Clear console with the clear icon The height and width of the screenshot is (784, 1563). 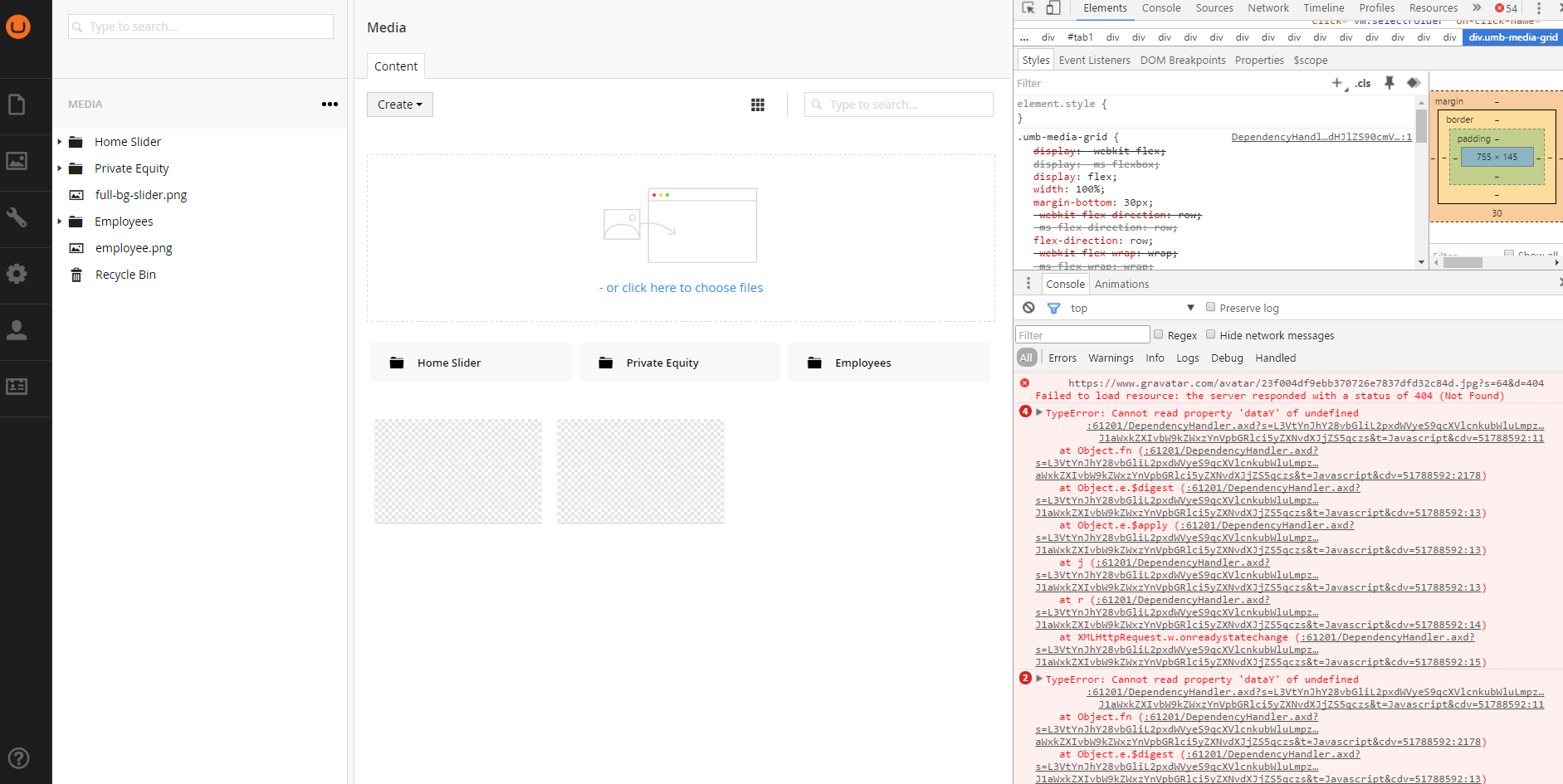click(x=1028, y=308)
